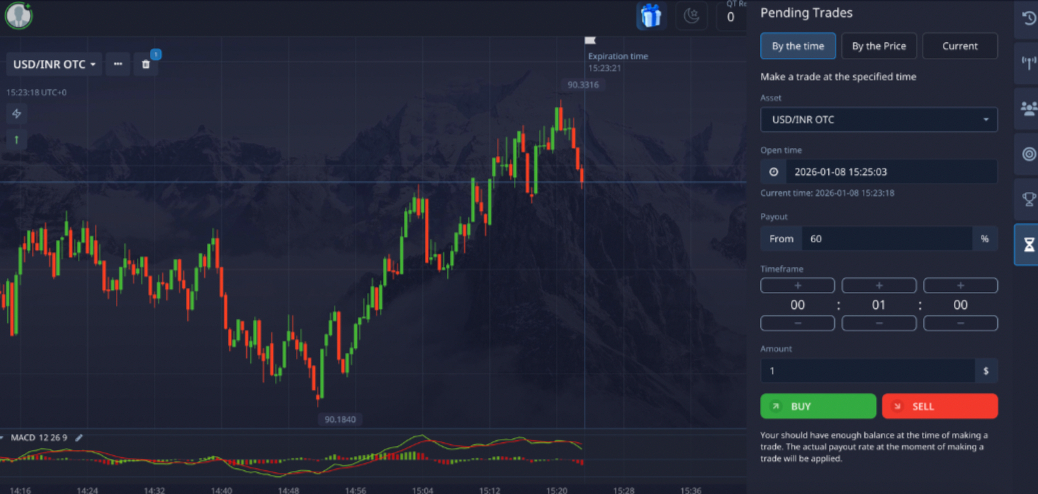This screenshot has width=1038, height=494.
Task: Open the user profile avatar
Action: click(x=19, y=15)
